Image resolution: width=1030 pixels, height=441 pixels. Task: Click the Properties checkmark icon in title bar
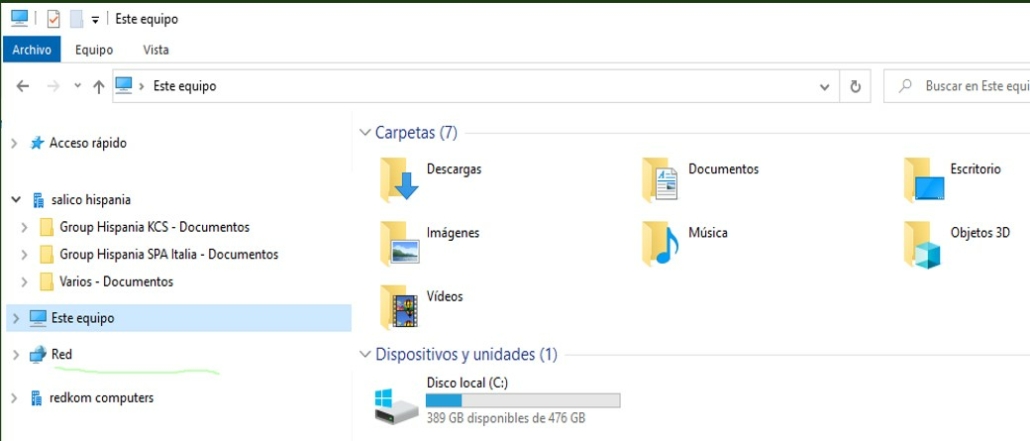pyautogui.click(x=53, y=20)
